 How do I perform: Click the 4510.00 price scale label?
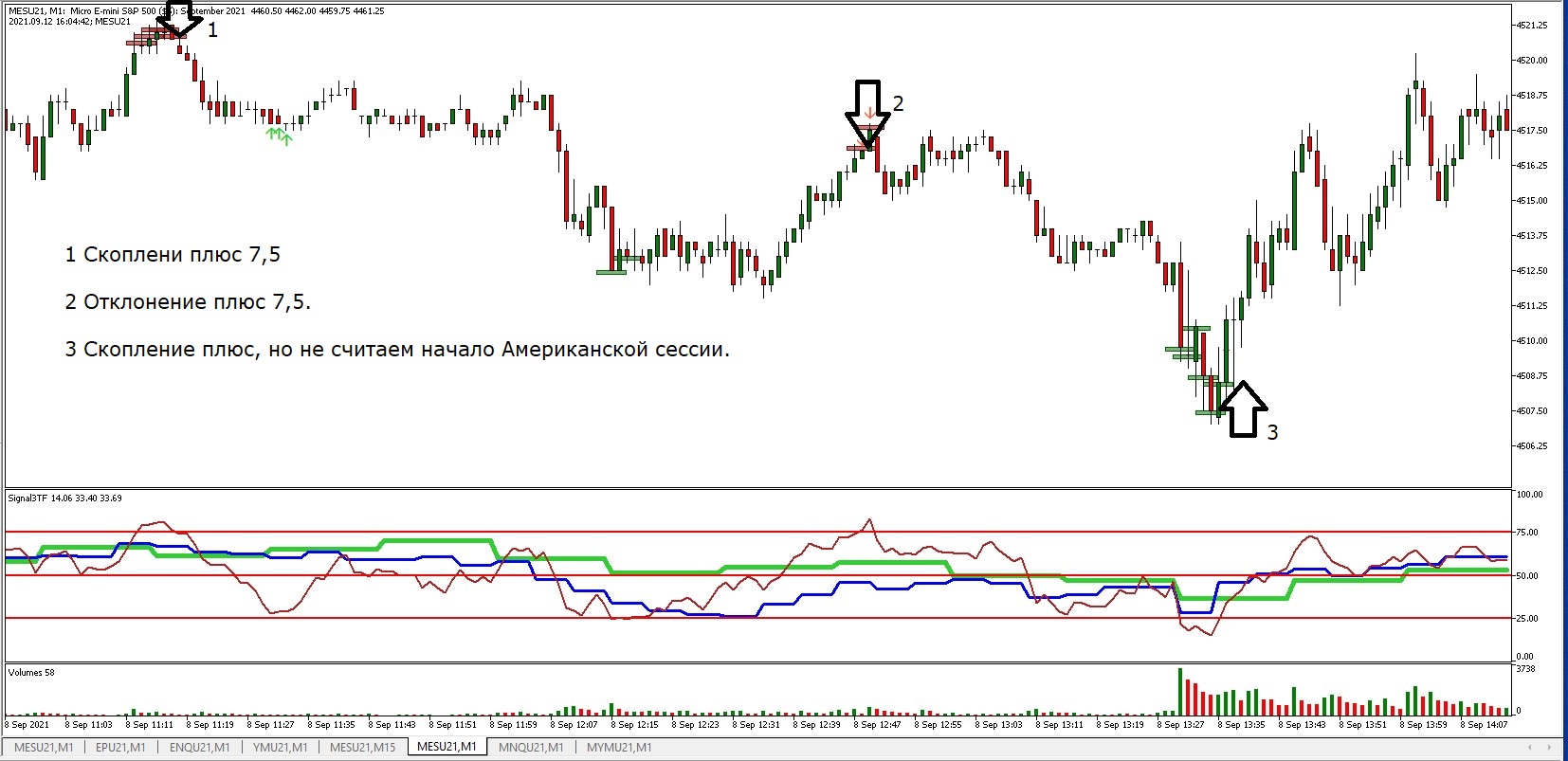coord(1532,341)
